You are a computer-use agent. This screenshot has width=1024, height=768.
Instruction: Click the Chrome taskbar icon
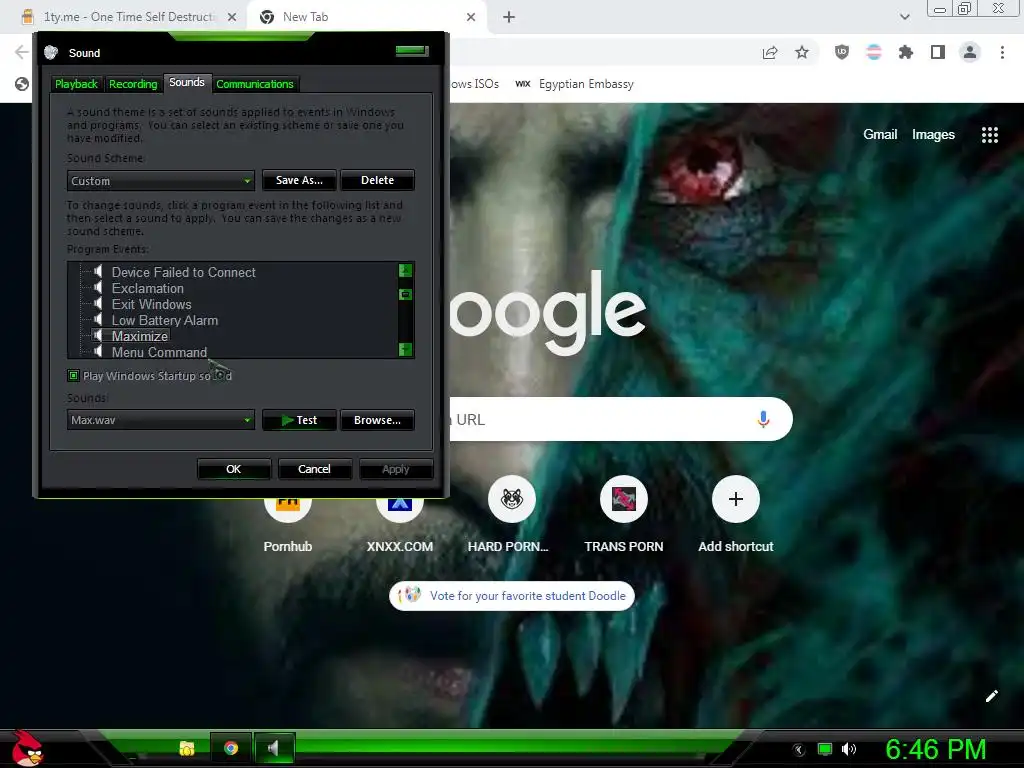click(x=231, y=748)
